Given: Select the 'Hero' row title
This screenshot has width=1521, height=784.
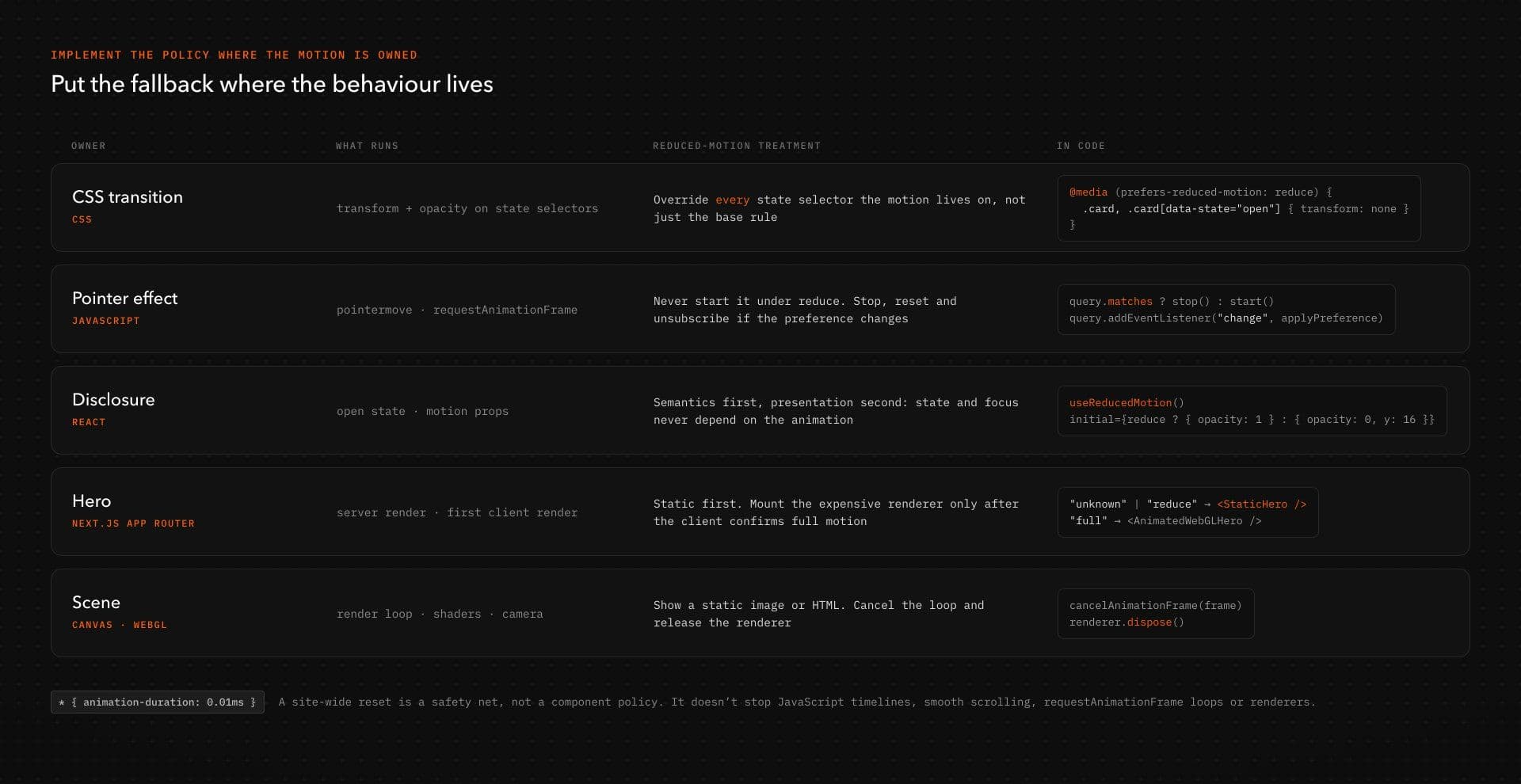Looking at the screenshot, I should [92, 501].
